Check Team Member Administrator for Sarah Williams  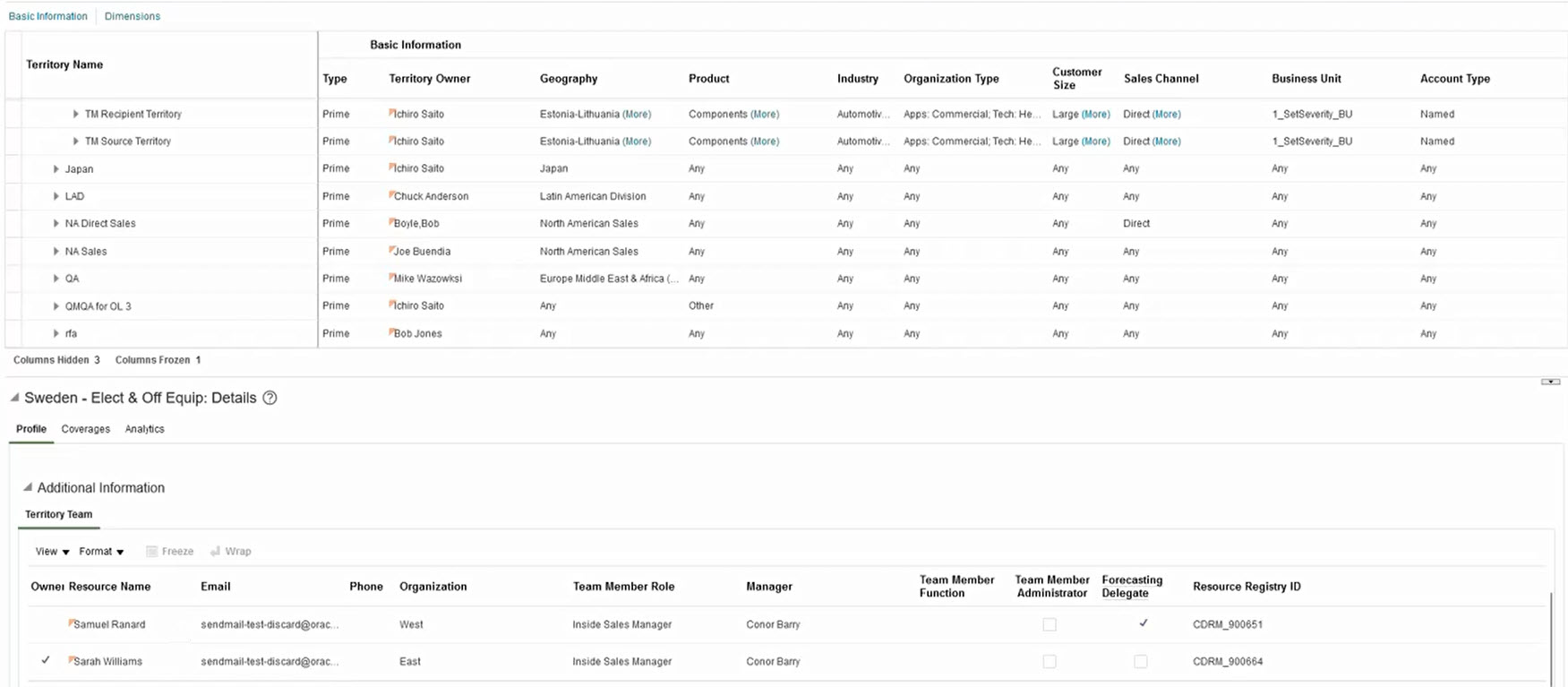1050,661
